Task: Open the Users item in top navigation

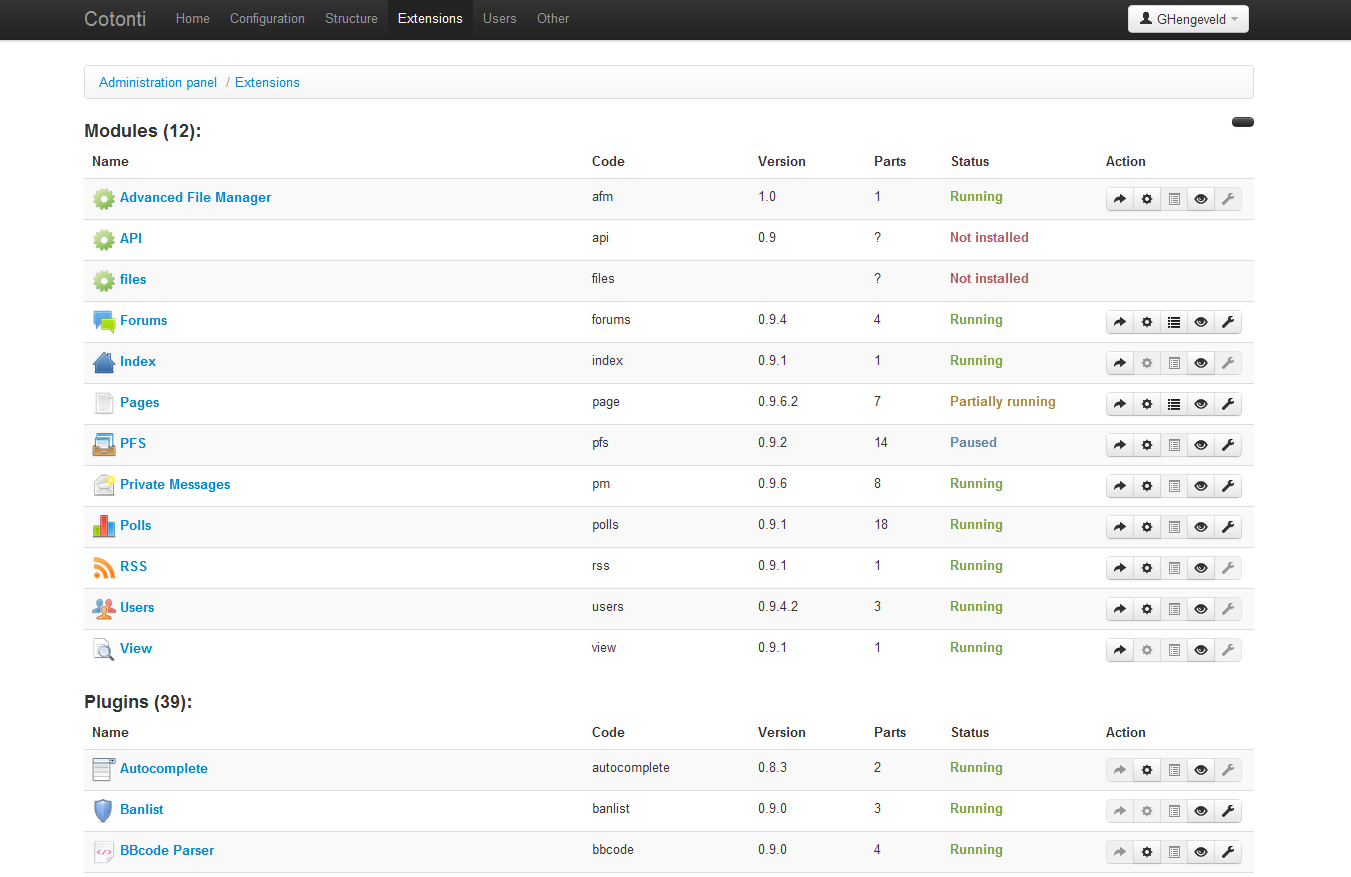Action: coord(500,19)
